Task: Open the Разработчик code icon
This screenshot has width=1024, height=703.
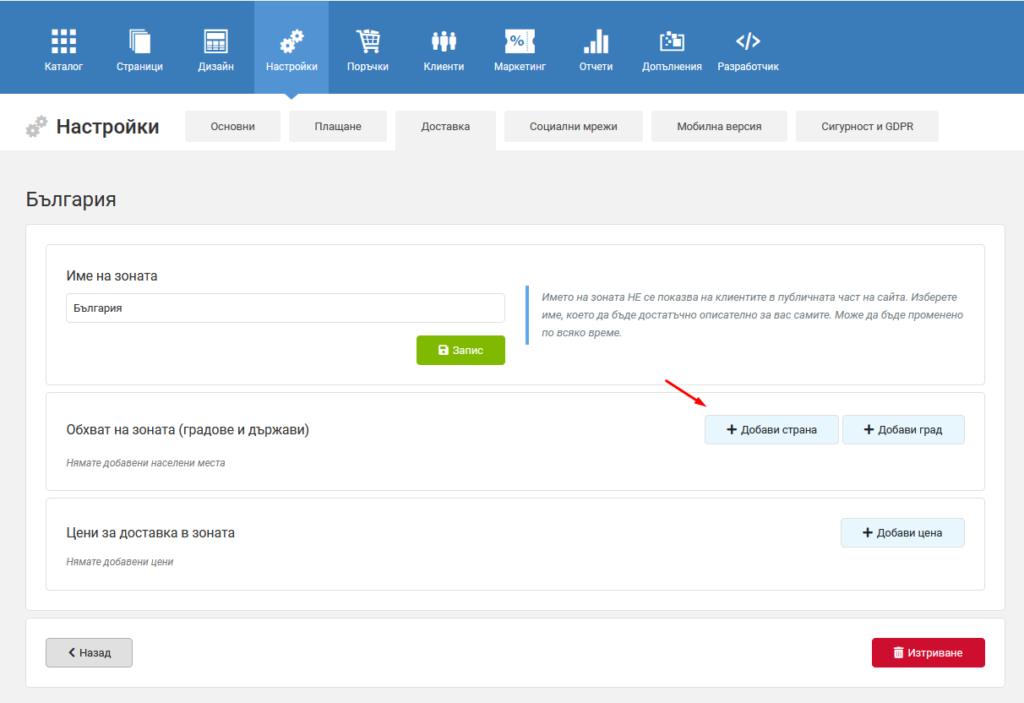Action: (x=748, y=42)
